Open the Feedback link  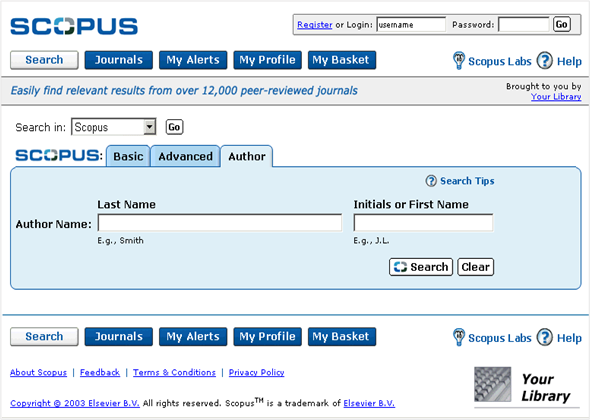click(x=100, y=372)
